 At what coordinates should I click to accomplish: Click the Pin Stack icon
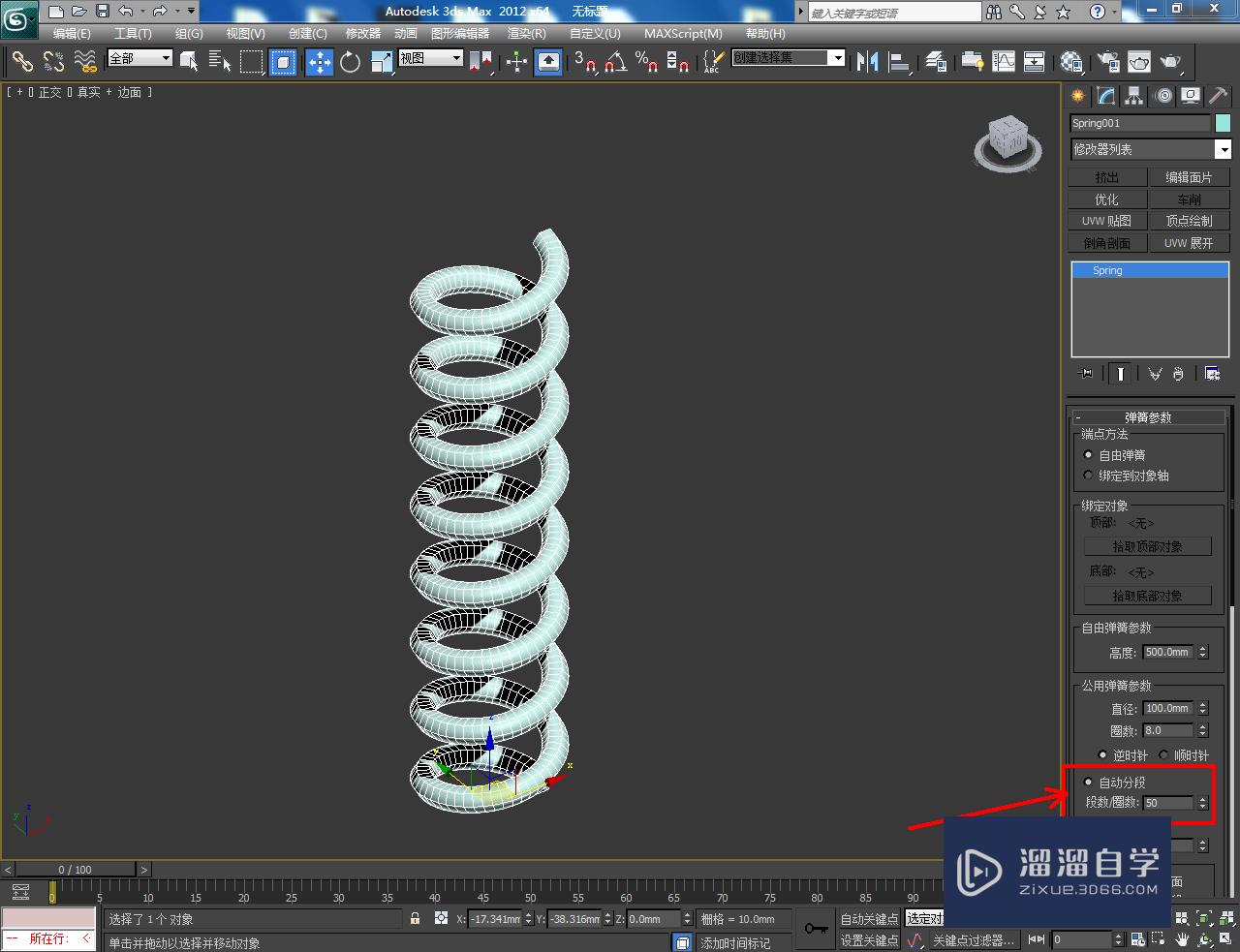1086,374
